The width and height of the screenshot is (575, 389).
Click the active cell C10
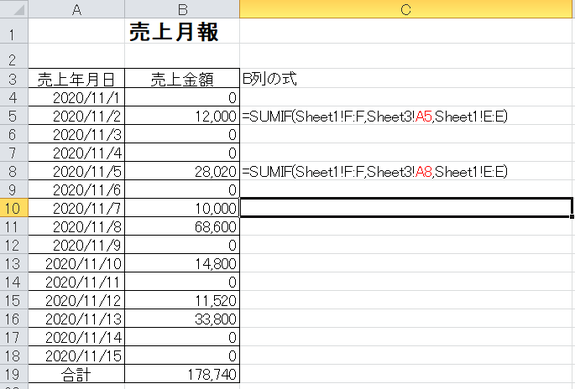406,208
